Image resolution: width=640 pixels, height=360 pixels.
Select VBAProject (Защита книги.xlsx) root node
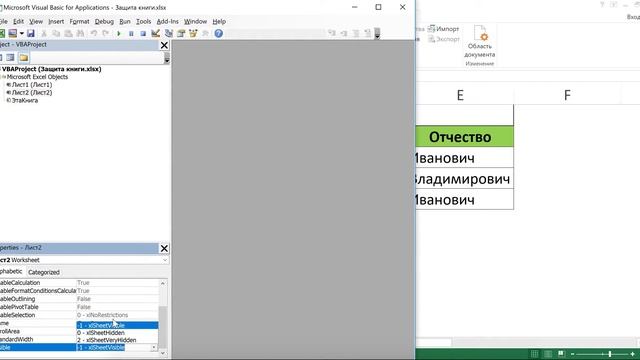(x=51, y=69)
